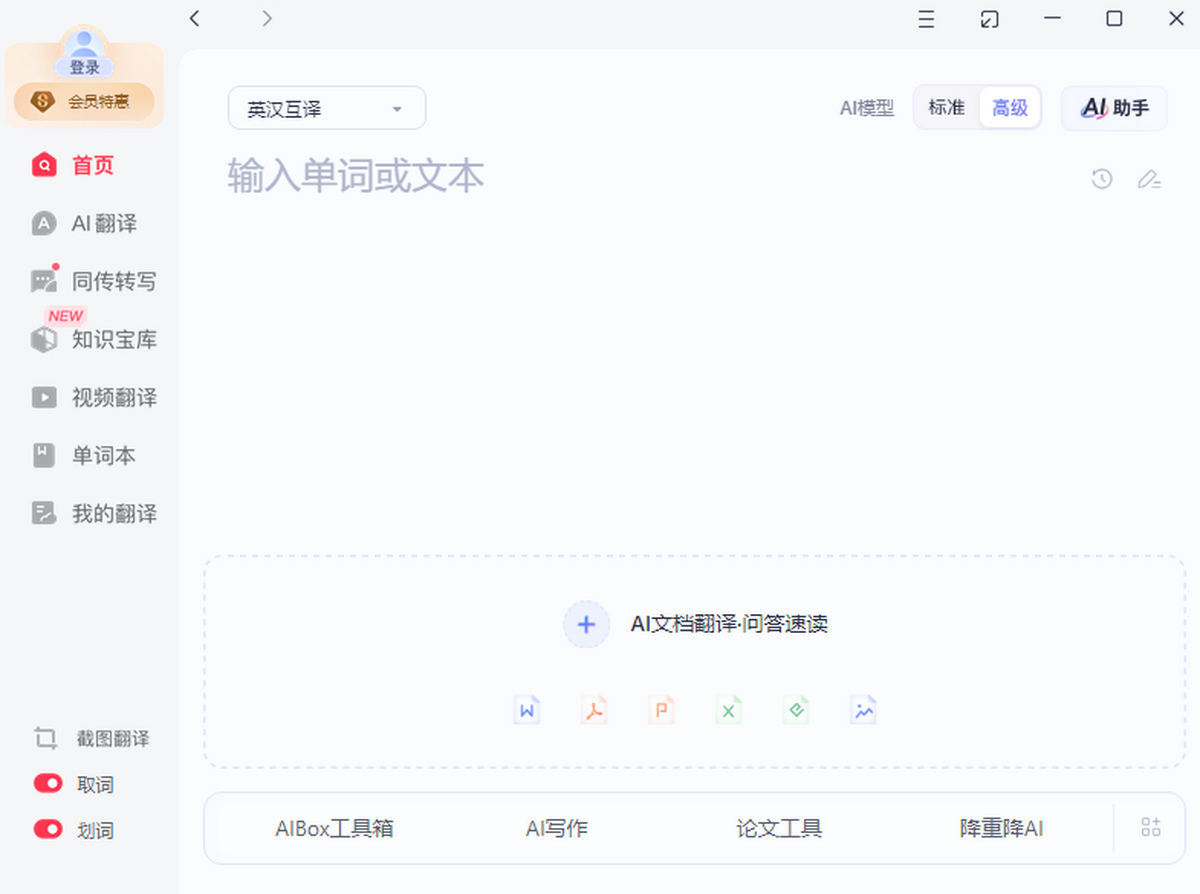This screenshot has height=894, width=1200.
Task: Click the PDF file icon
Action: click(x=595, y=710)
